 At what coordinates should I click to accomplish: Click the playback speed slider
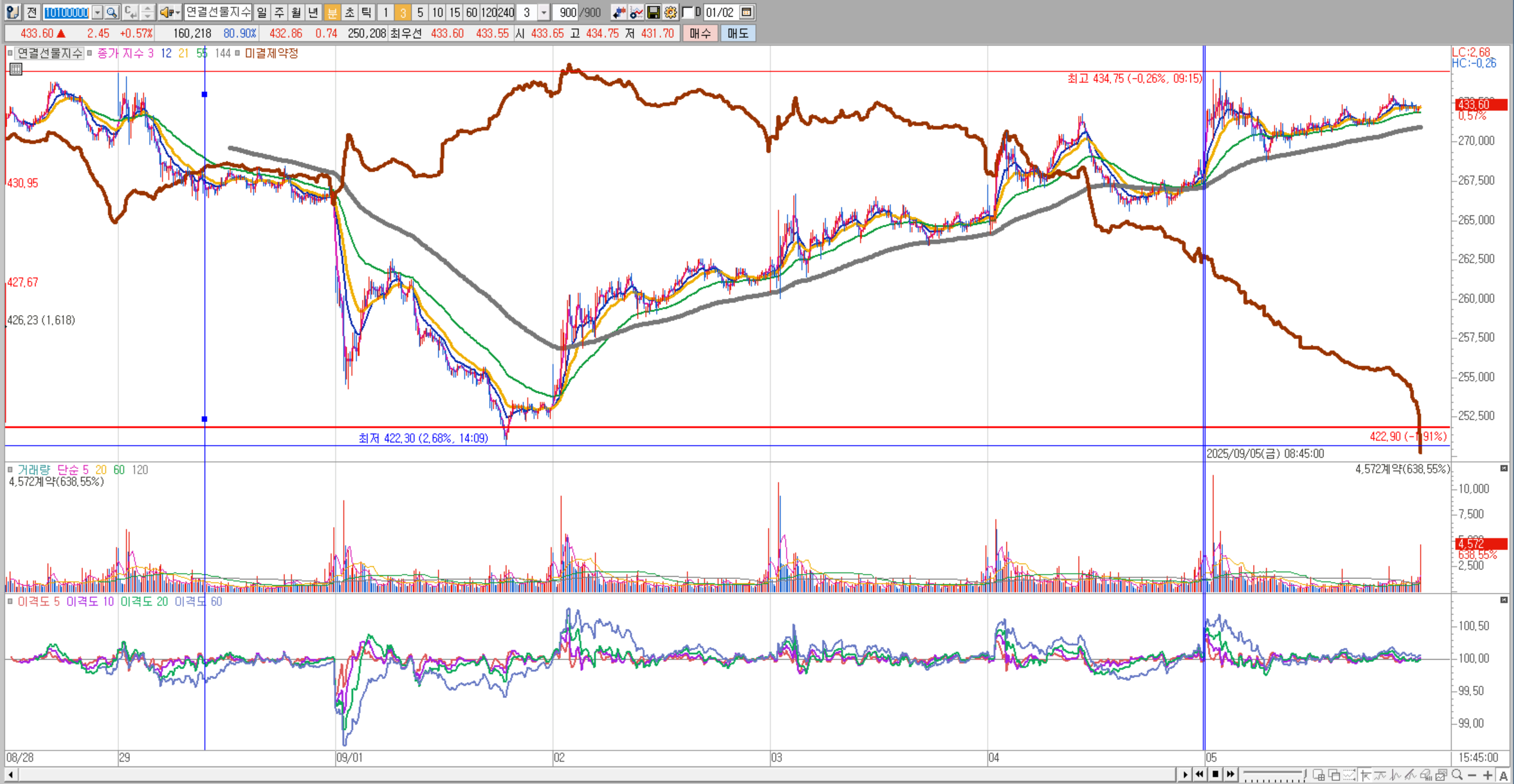point(1273,774)
